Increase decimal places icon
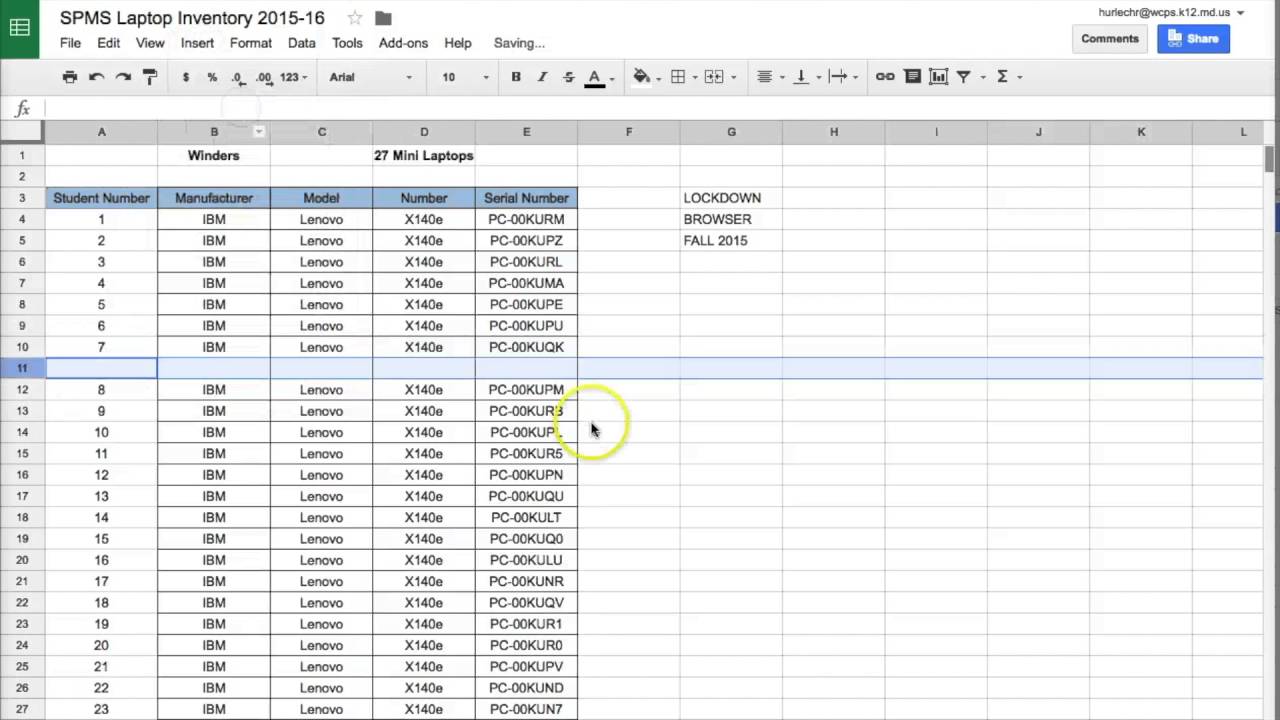1280x720 pixels. tap(263, 77)
